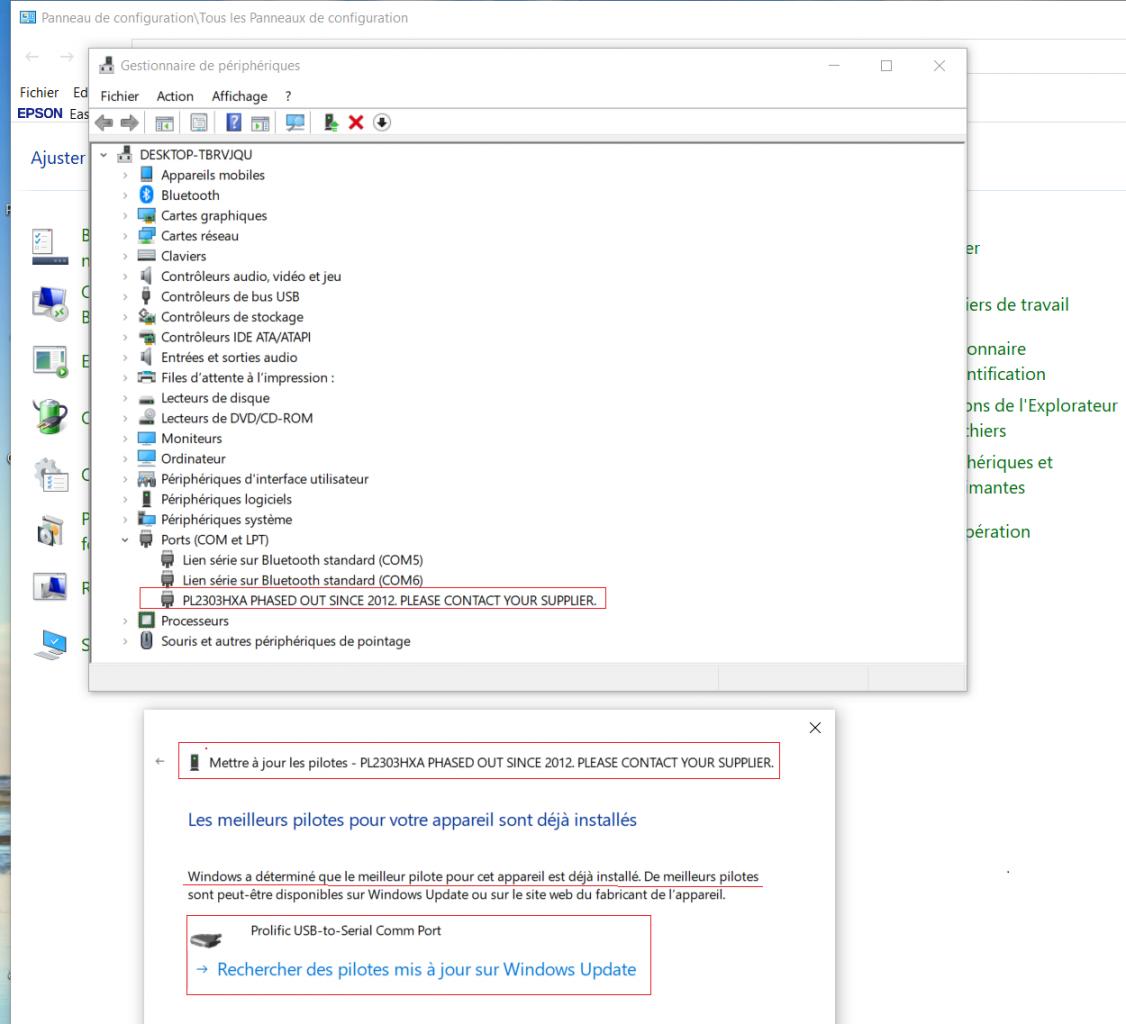
Task: Click the red X uninstall device icon
Action: (356, 123)
